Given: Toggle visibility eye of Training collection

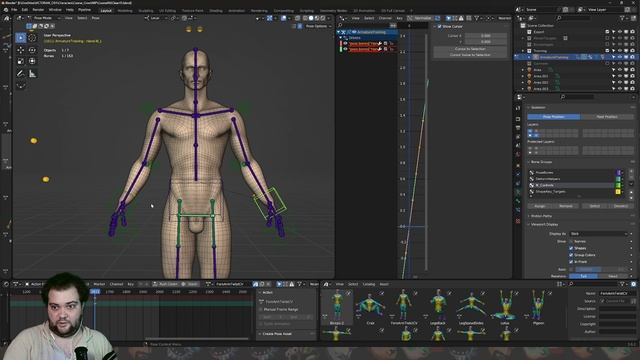Looking at the screenshot, I should tap(620, 51).
